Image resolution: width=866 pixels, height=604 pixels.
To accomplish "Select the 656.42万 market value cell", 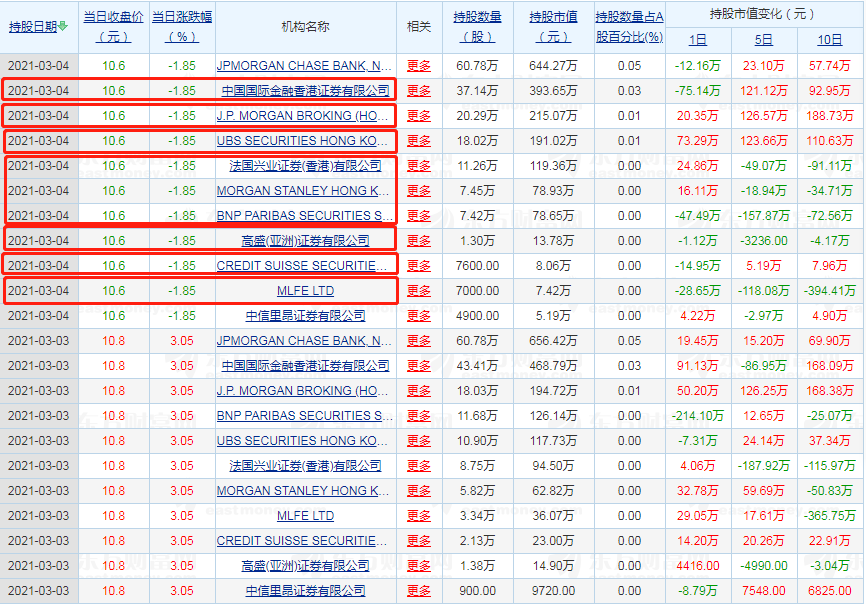I will click(x=553, y=341).
